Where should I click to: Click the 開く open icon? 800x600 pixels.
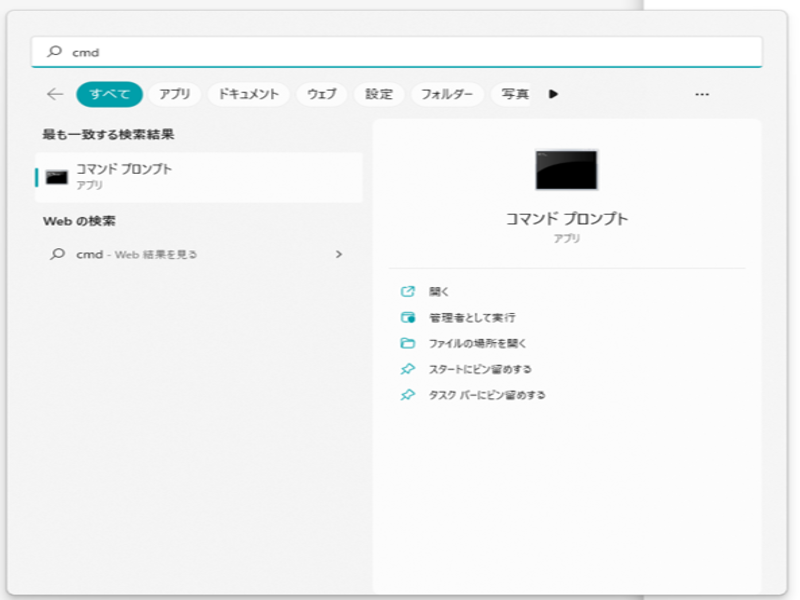point(407,292)
